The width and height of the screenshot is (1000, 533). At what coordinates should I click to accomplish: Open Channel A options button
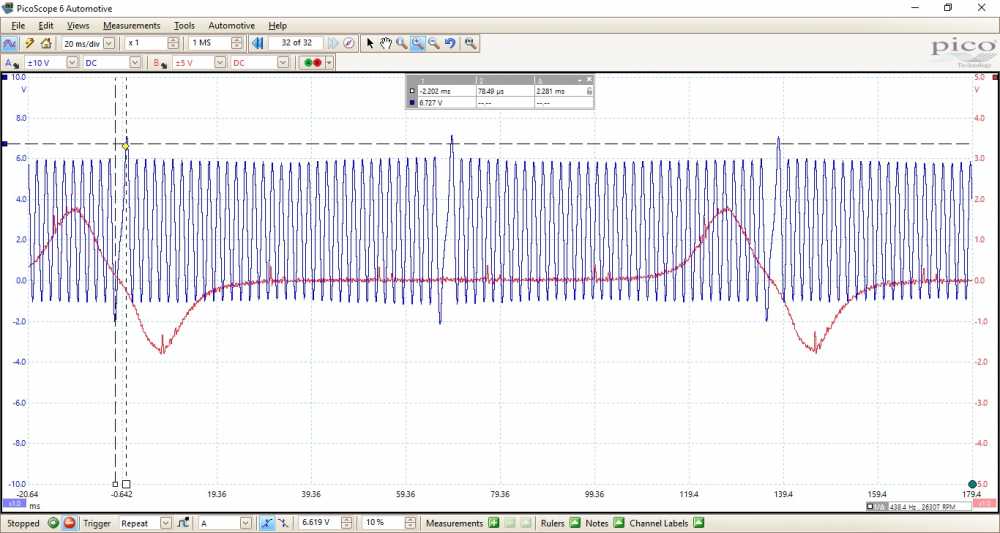(11, 62)
